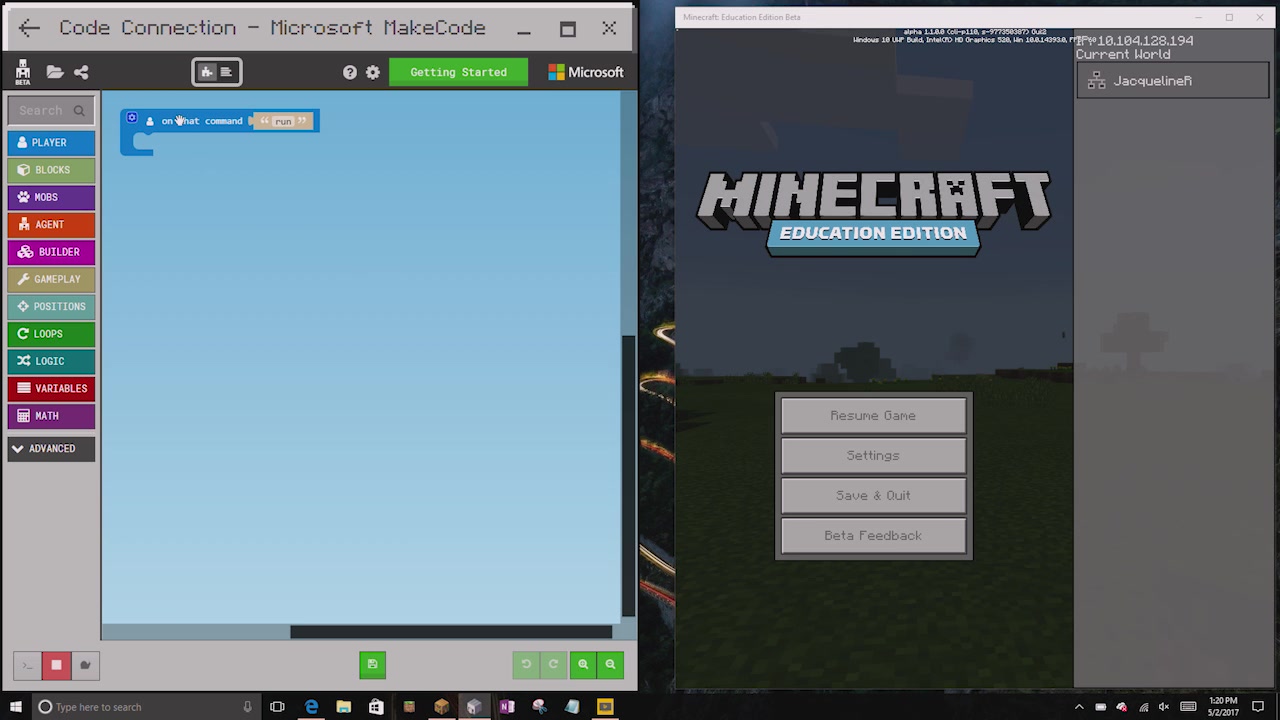Screen dimensions: 1280x720
Task: Zoom out the workspace
Action: click(610, 665)
